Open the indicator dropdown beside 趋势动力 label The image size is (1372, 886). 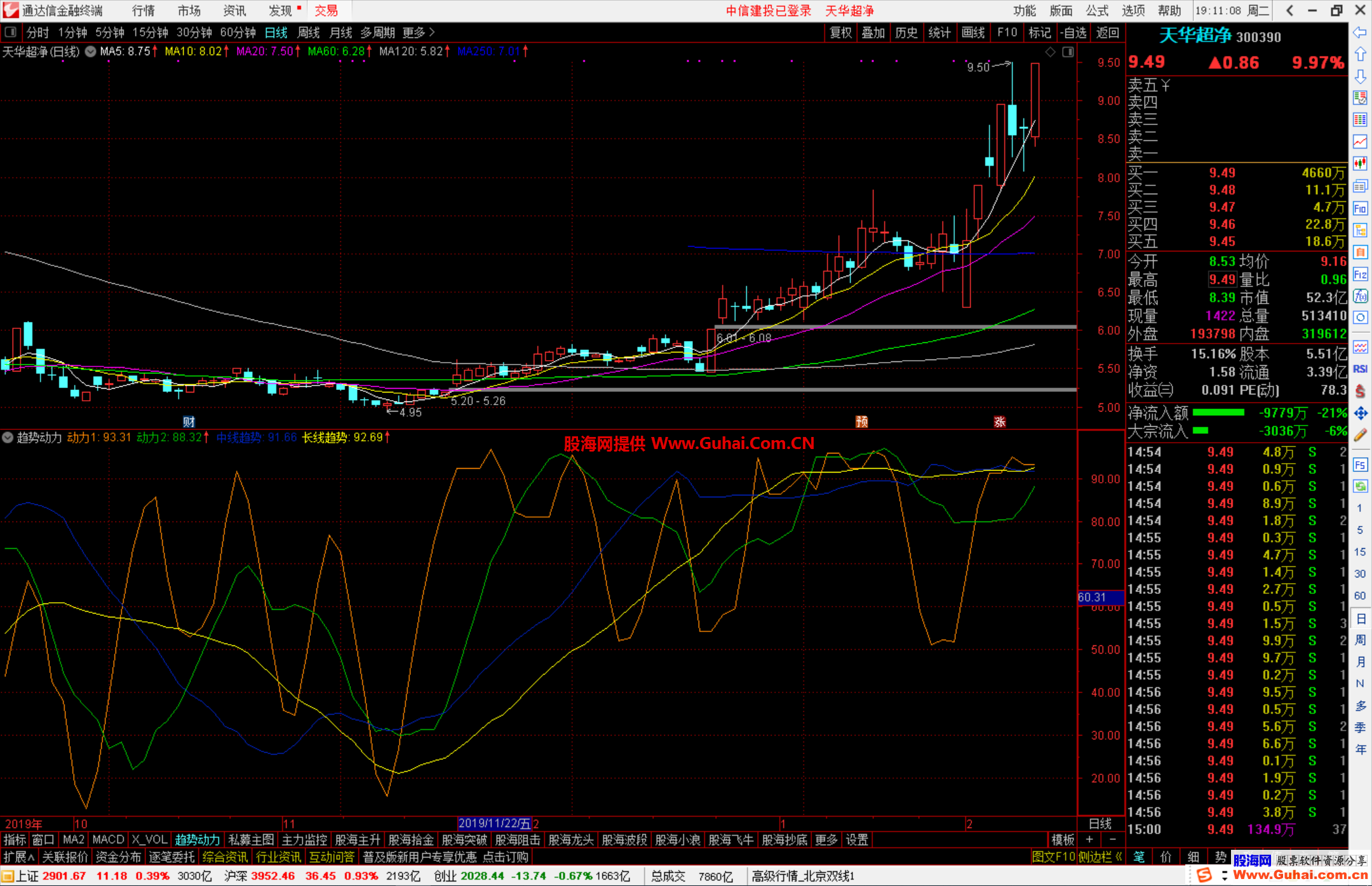click(8, 437)
